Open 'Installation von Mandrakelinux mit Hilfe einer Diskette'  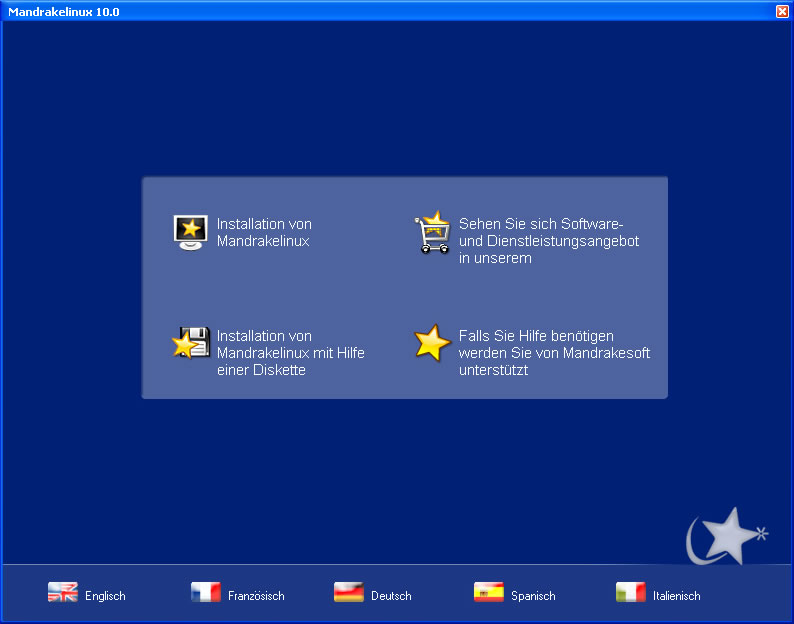[x=291, y=353]
